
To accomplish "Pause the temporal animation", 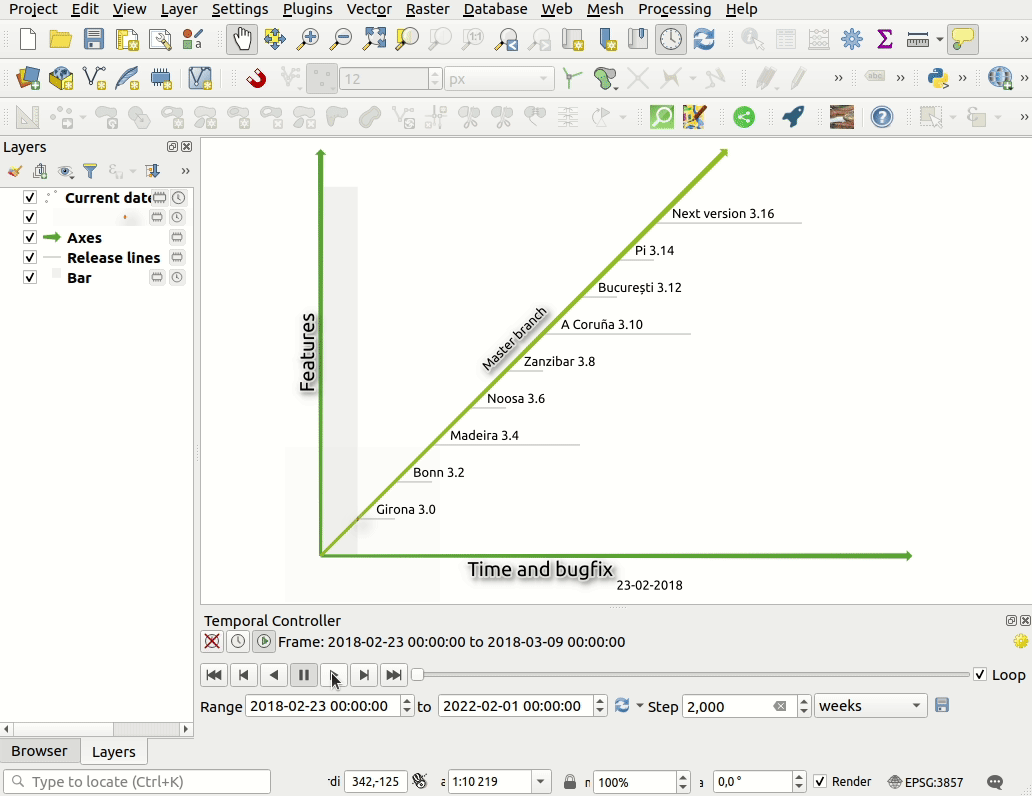I will click(303, 675).
